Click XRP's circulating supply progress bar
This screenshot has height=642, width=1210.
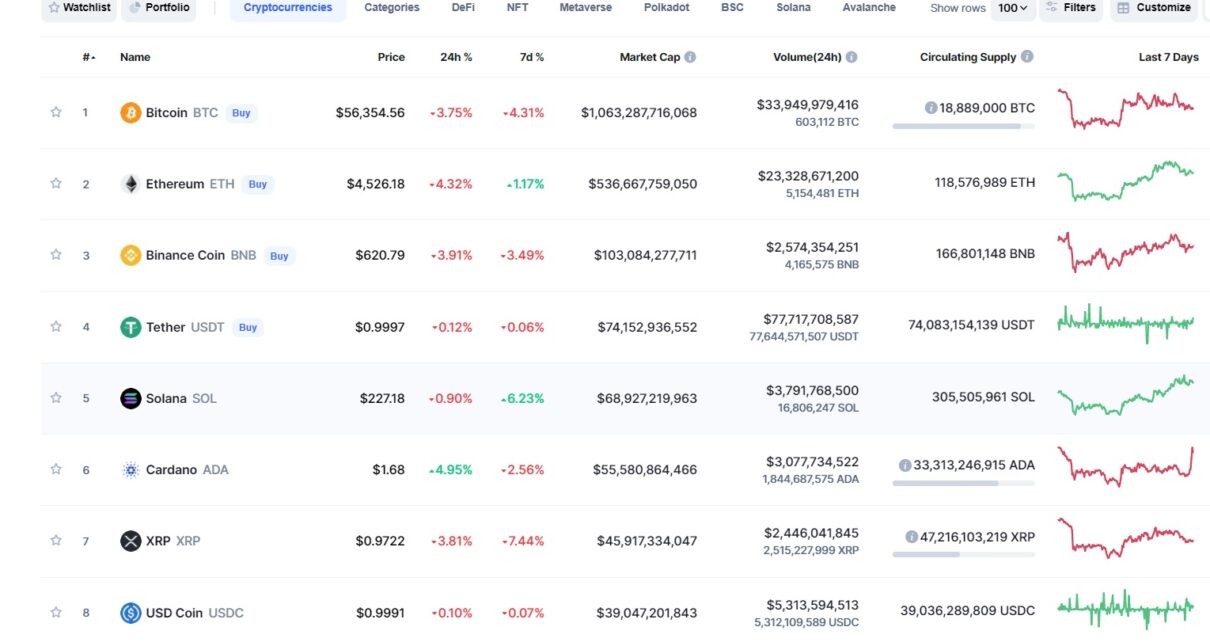[x=964, y=554]
